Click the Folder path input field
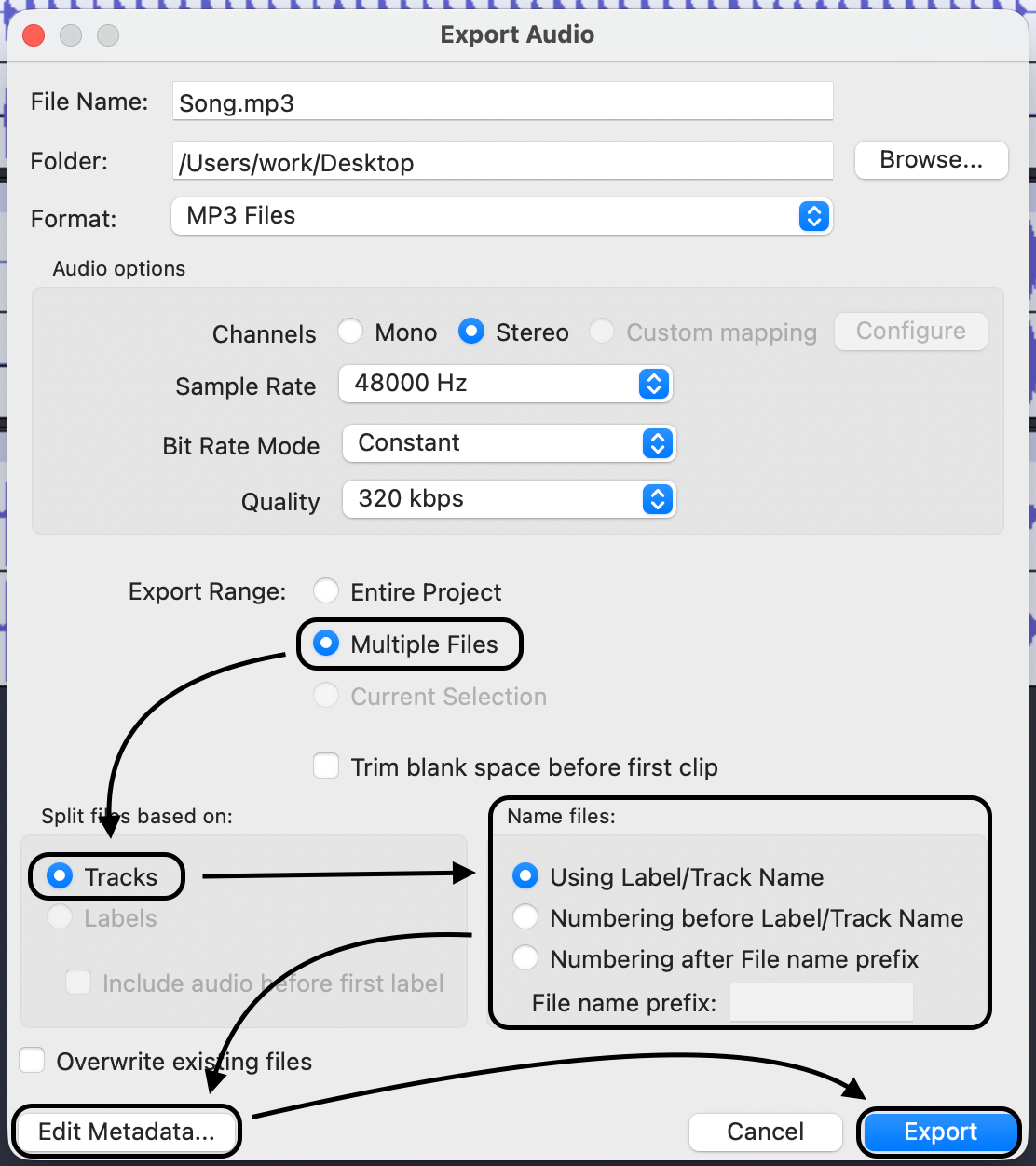 coord(502,162)
